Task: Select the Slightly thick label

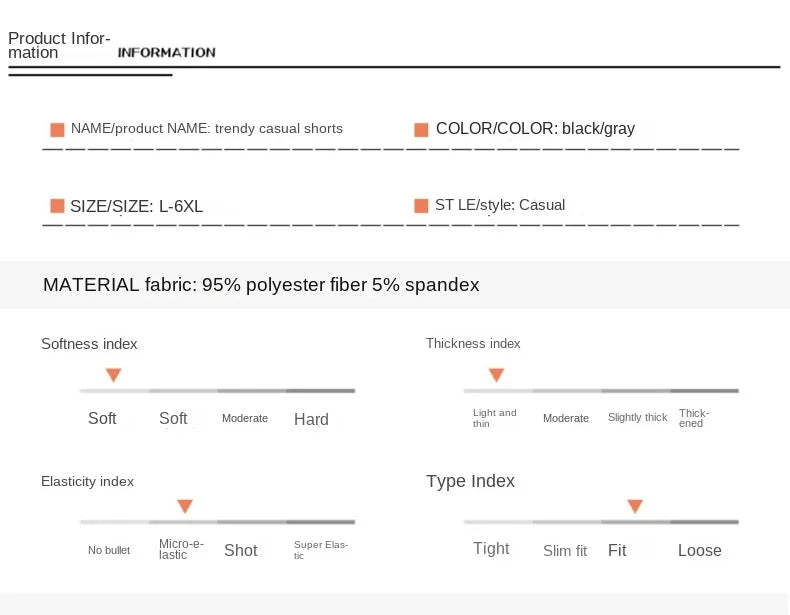Action: (x=637, y=418)
